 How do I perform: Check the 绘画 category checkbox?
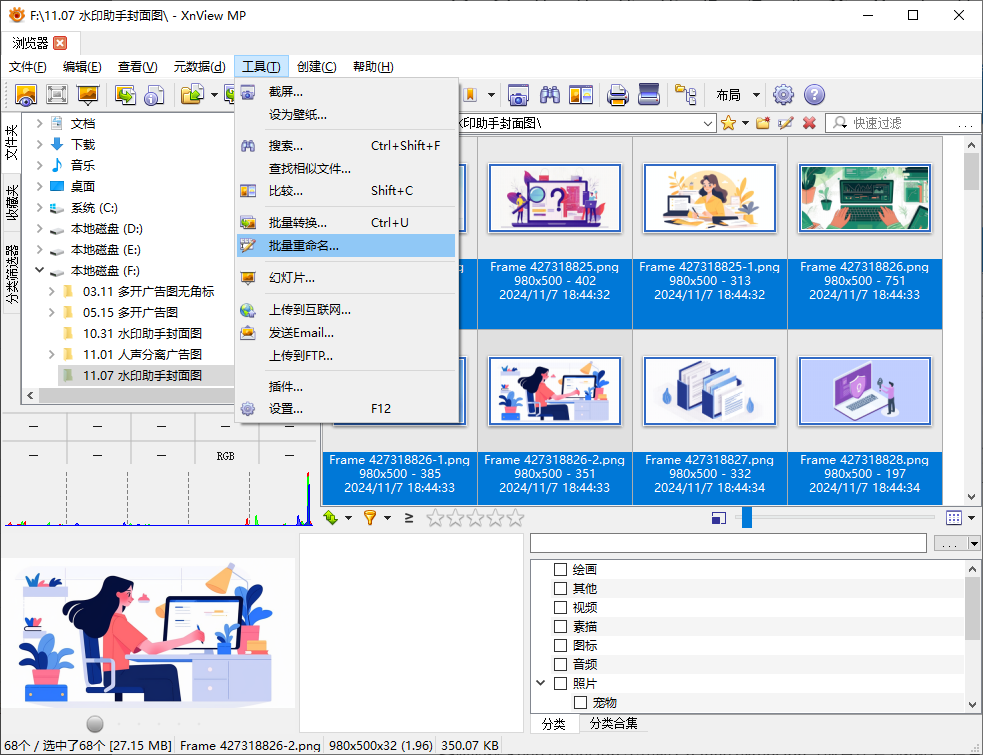pos(560,570)
